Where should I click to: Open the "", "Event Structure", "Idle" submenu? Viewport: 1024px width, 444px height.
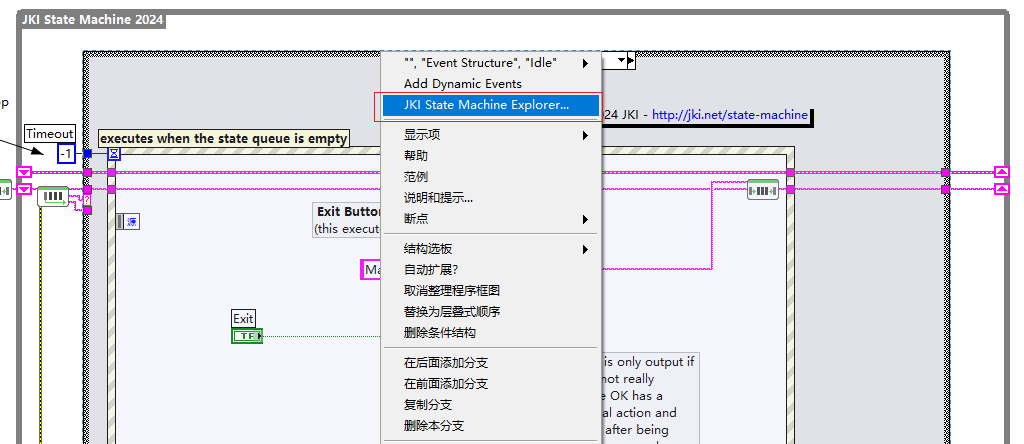[490, 63]
